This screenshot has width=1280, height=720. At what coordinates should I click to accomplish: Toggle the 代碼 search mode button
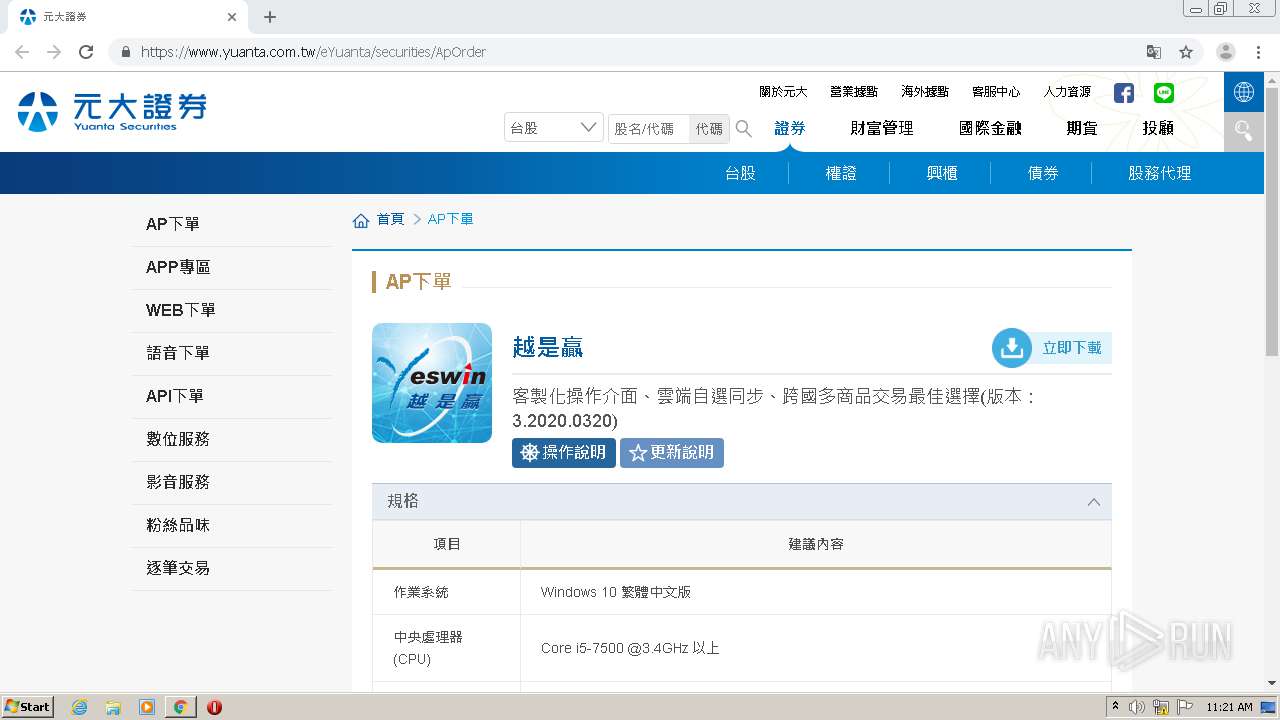click(709, 129)
